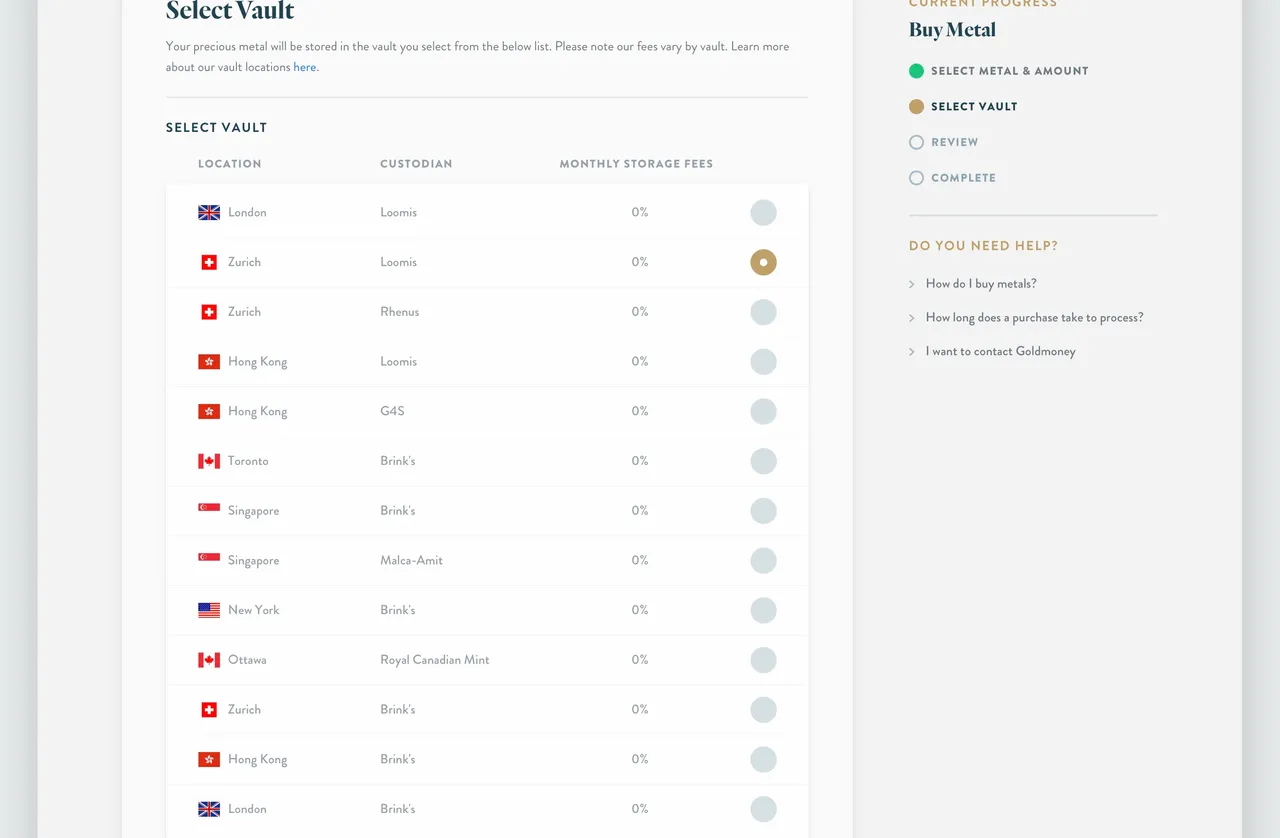Click the green Select Metal & Amount step dot
The height and width of the screenshot is (838, 1280).
(916, 71)
